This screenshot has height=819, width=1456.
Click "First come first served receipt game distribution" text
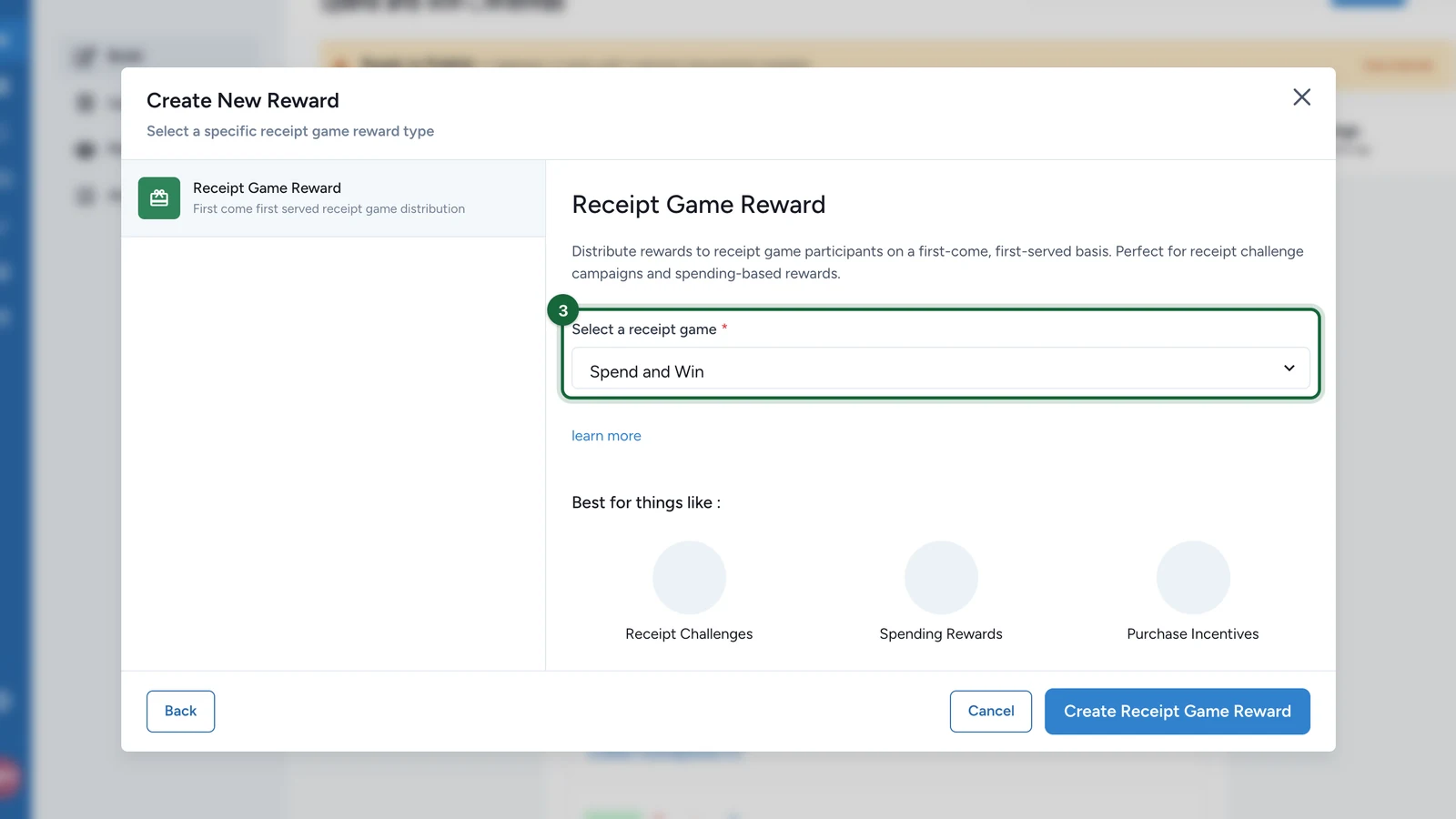[x=329, y=209]
